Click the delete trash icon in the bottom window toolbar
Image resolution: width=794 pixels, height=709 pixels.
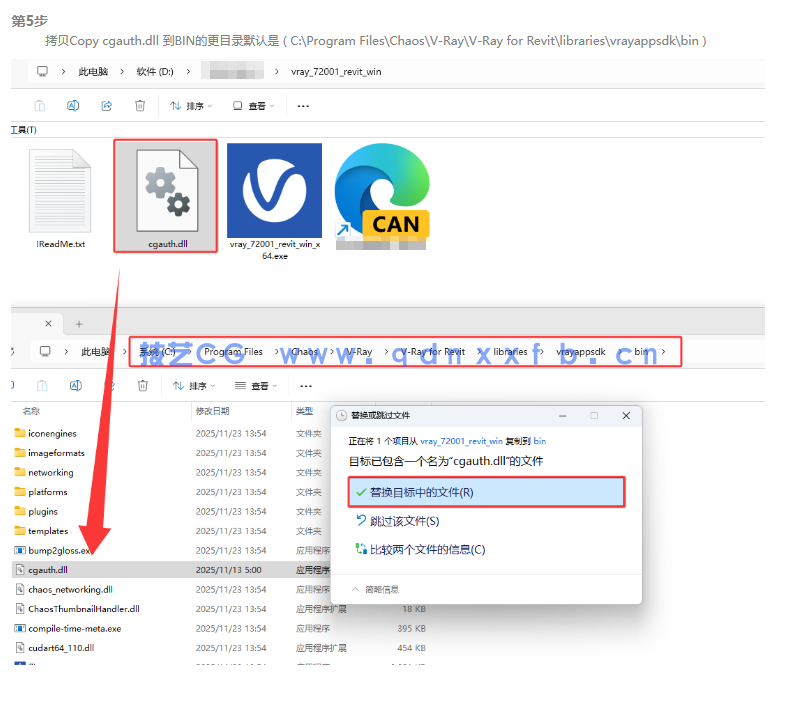pyautogui.click(x=143, y=386)
